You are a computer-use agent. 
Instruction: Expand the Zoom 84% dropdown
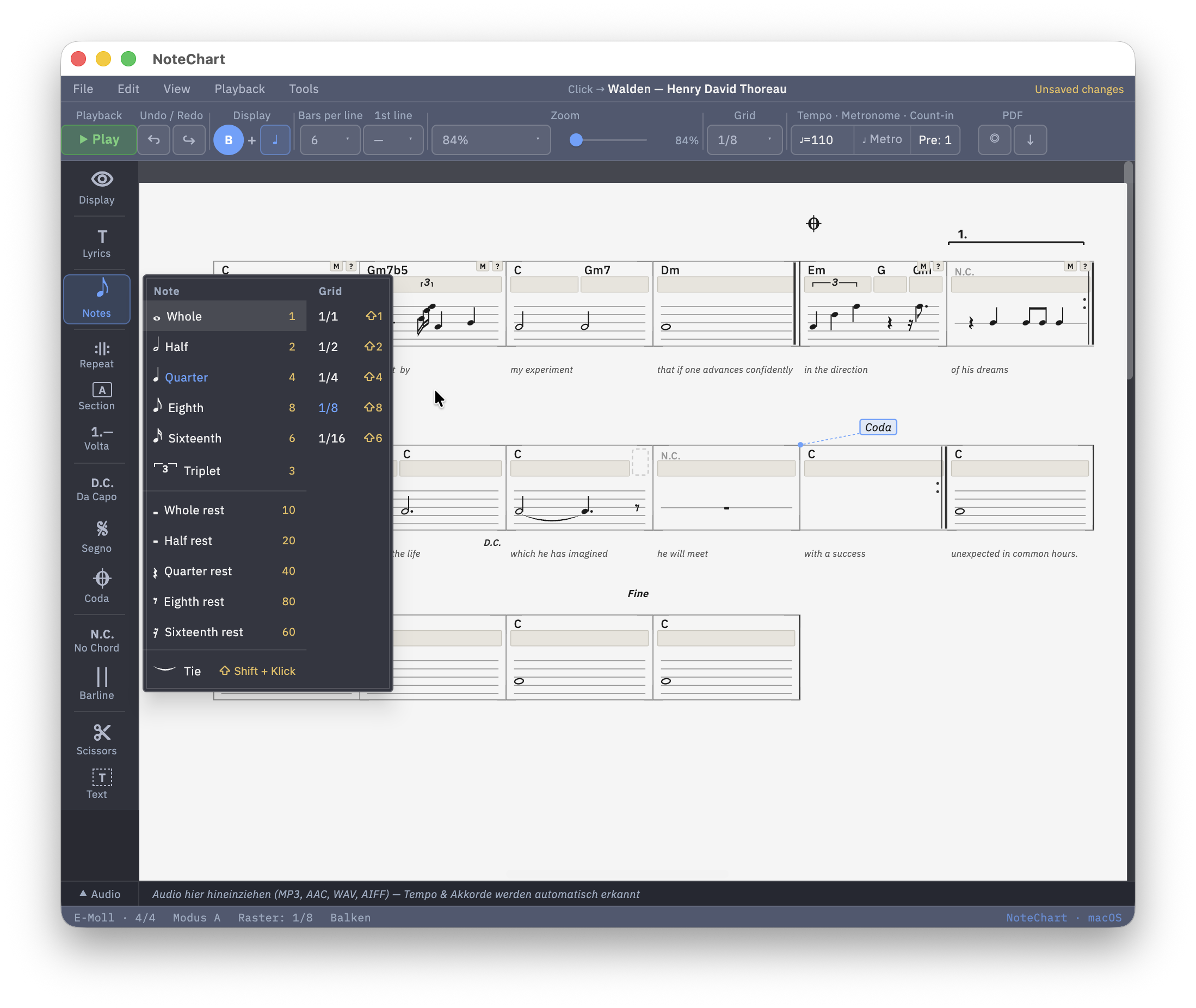tap(491, 140)
